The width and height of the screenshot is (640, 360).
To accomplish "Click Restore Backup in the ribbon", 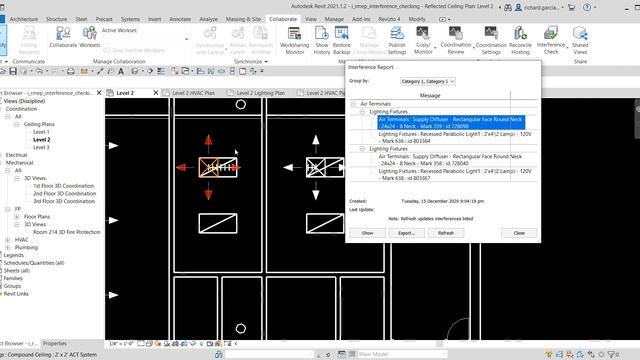I will [x=341, y=40].
